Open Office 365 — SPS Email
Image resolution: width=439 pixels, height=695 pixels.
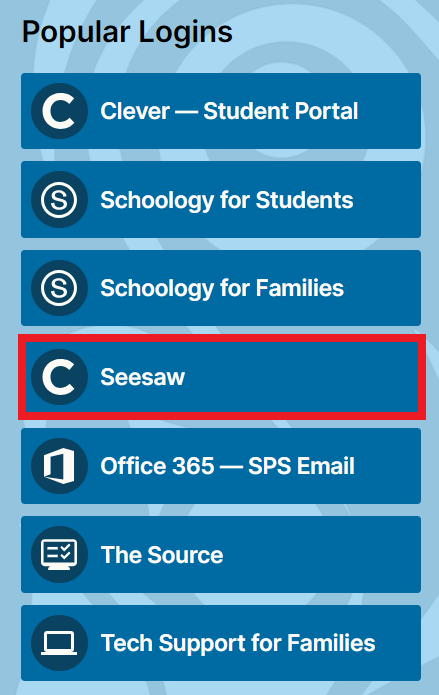221,466
